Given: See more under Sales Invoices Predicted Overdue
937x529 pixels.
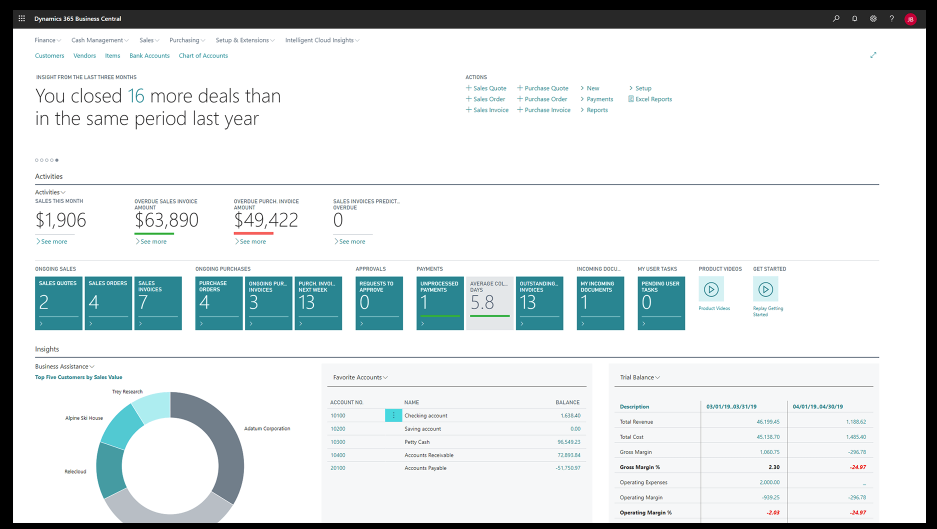Looking at the screenshot, I should [349, 241].
